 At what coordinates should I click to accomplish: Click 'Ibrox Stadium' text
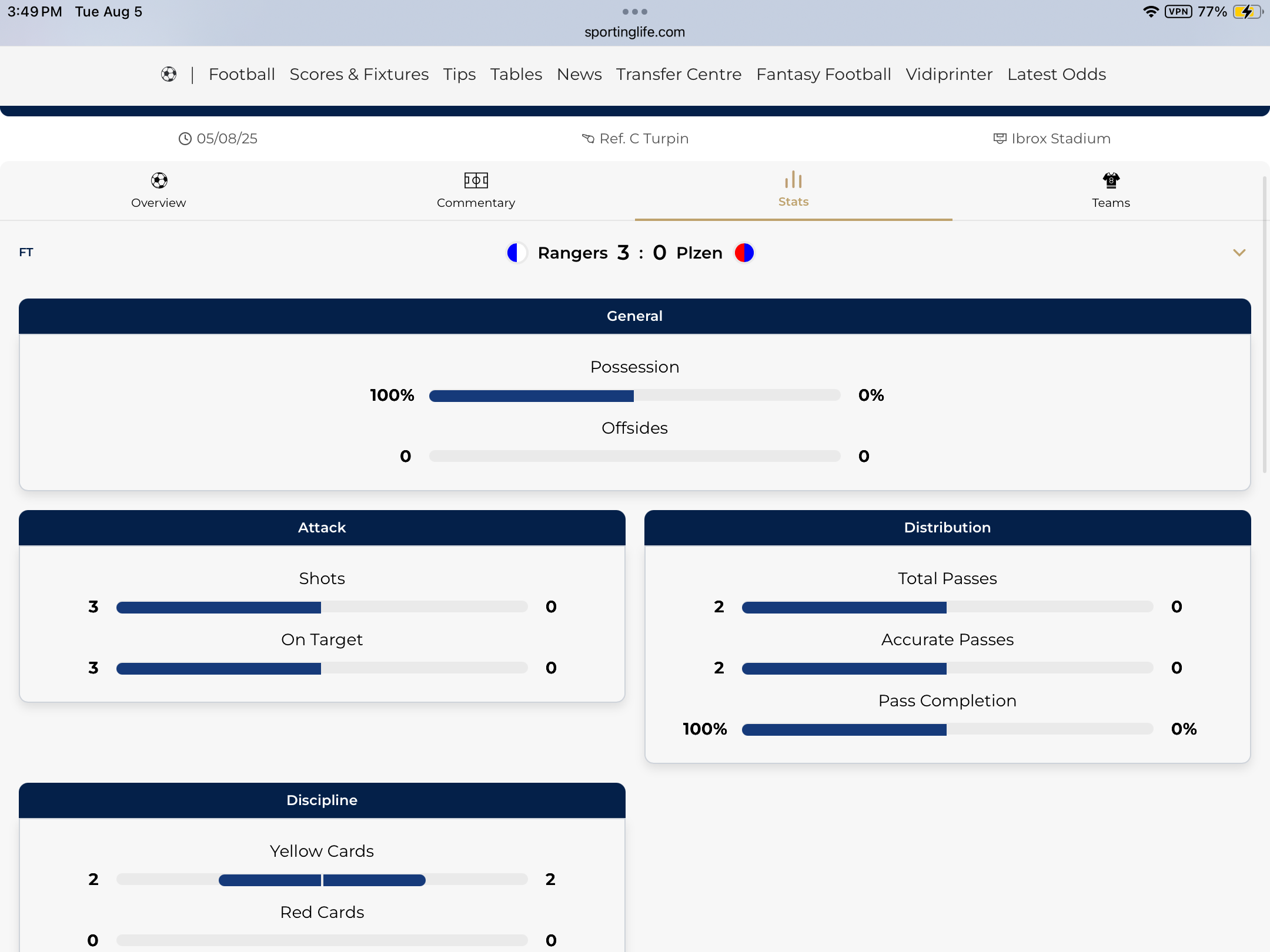coord(1061,139)
